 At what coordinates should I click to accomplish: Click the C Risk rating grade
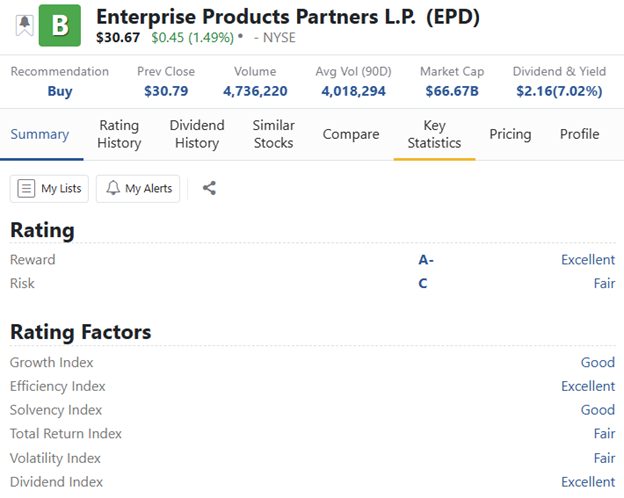423,284
